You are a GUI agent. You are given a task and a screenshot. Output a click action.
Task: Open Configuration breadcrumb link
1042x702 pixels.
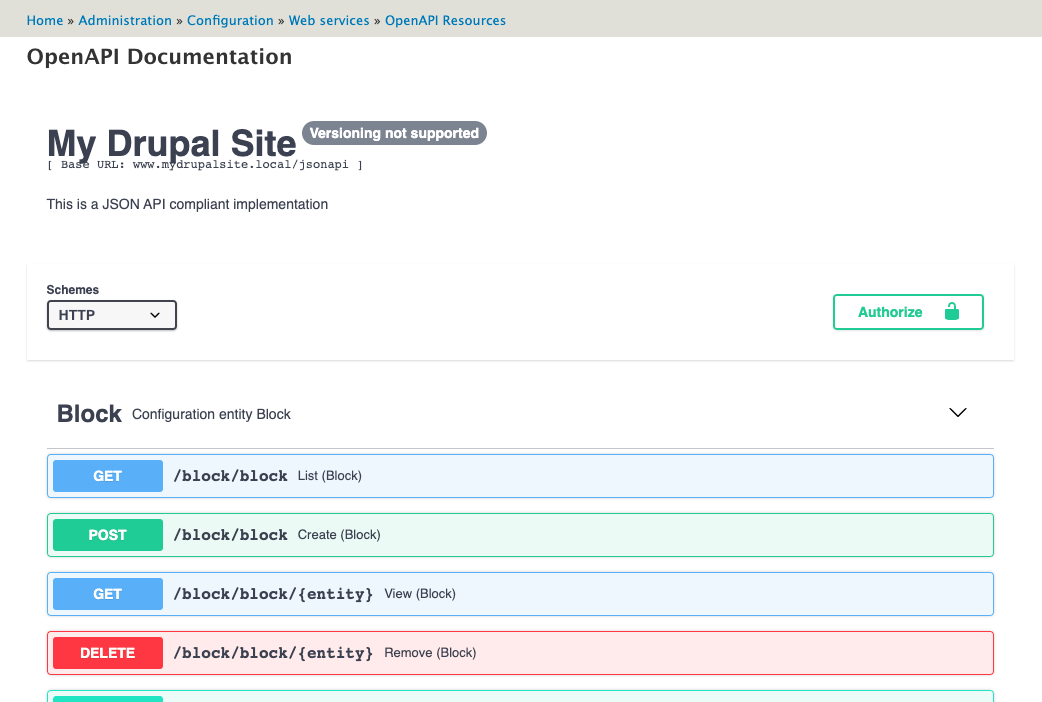230,21
